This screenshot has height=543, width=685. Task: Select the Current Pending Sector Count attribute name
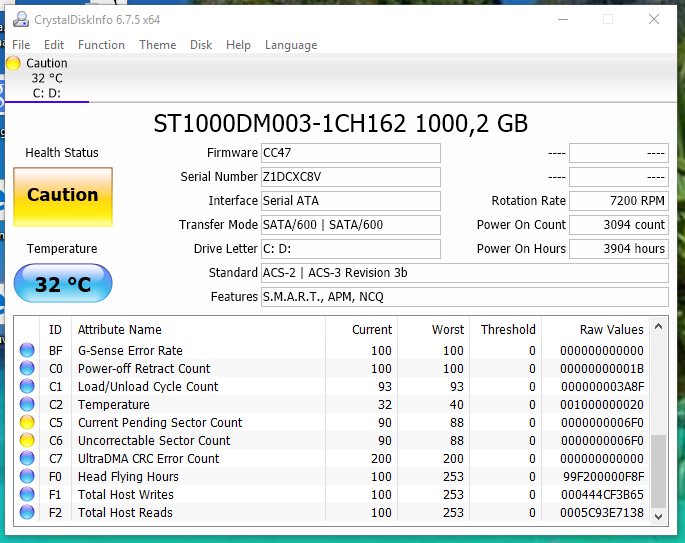point(160,422)
